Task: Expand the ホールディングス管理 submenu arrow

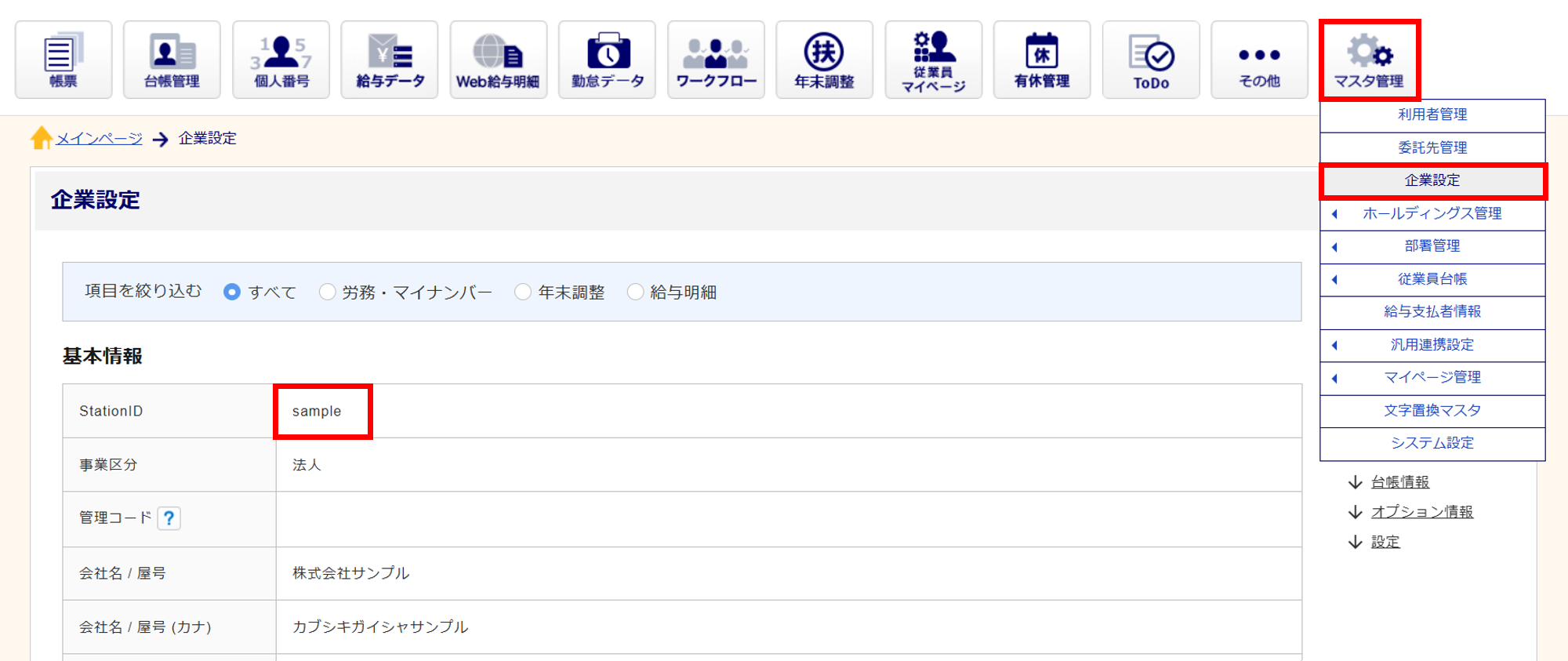Action: click(1334, 214)
